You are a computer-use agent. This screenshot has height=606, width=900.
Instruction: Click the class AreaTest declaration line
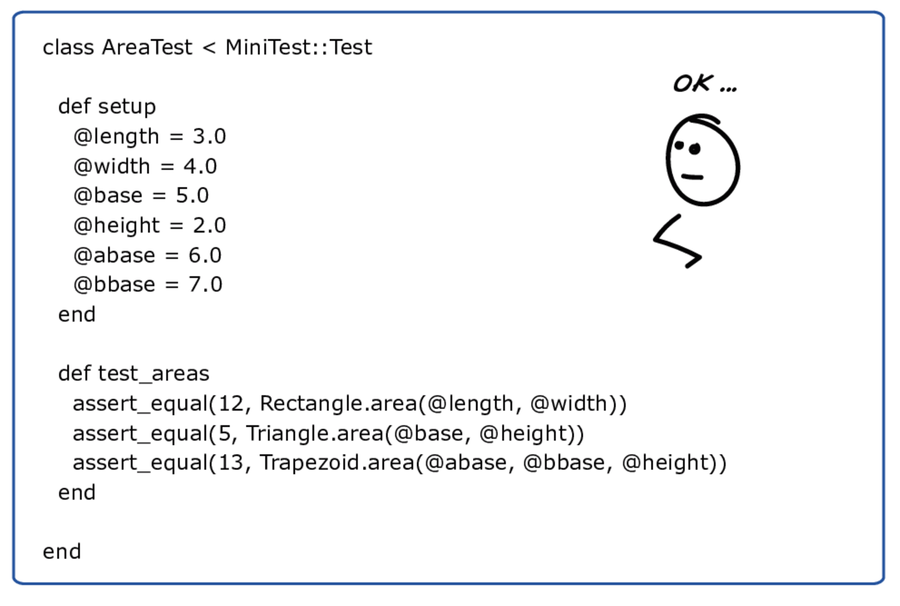click(x=207, y=47)
